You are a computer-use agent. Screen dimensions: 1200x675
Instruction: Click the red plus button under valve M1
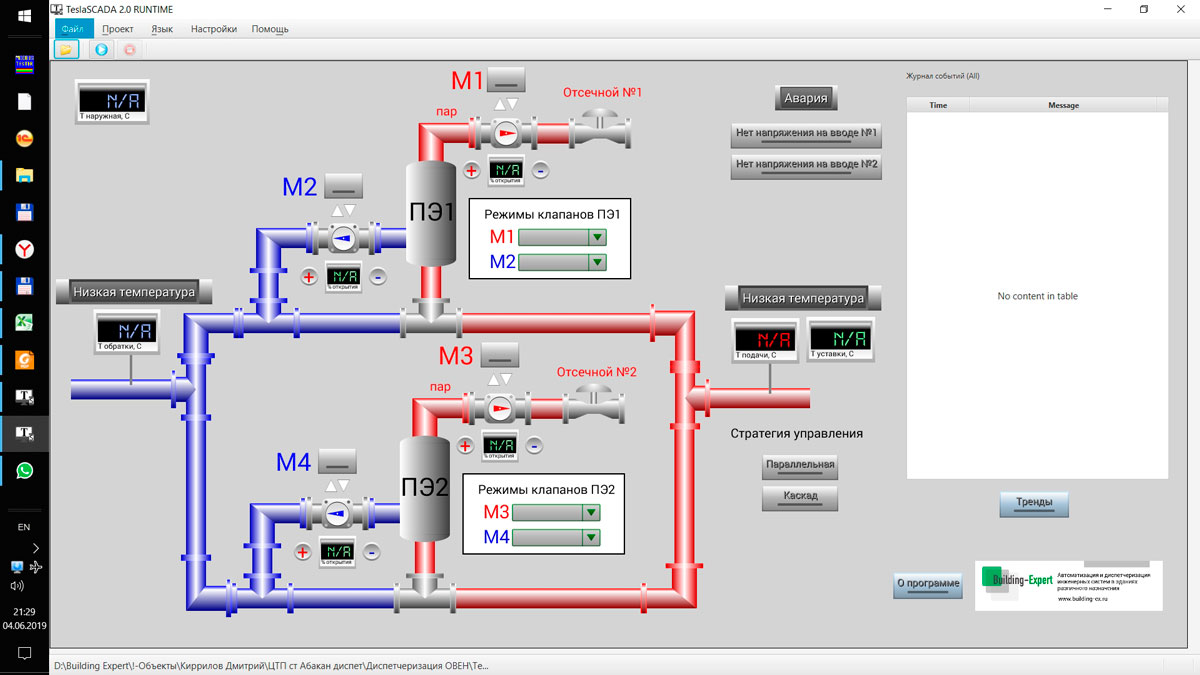click(x=471, y=170)
